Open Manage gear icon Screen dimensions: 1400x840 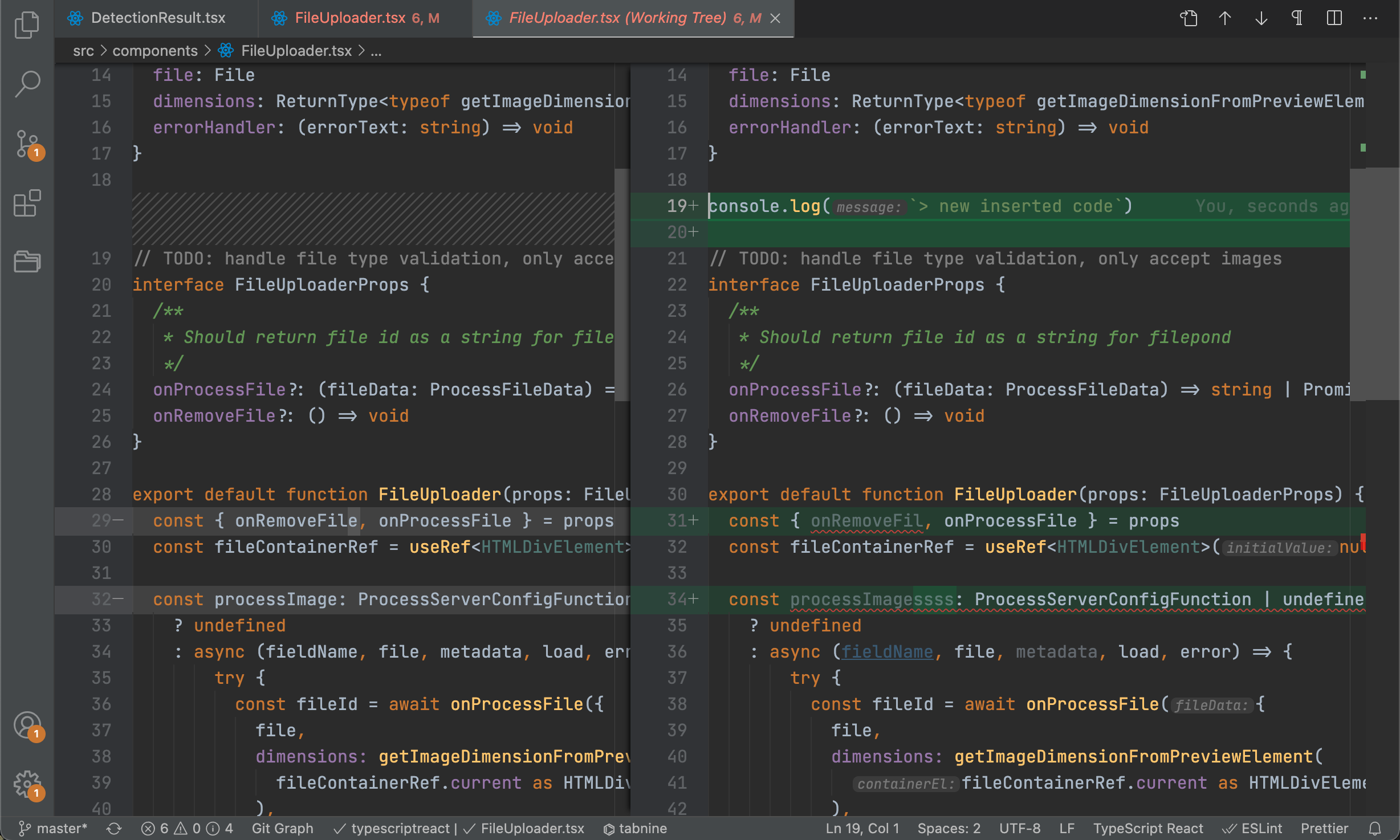27,785
